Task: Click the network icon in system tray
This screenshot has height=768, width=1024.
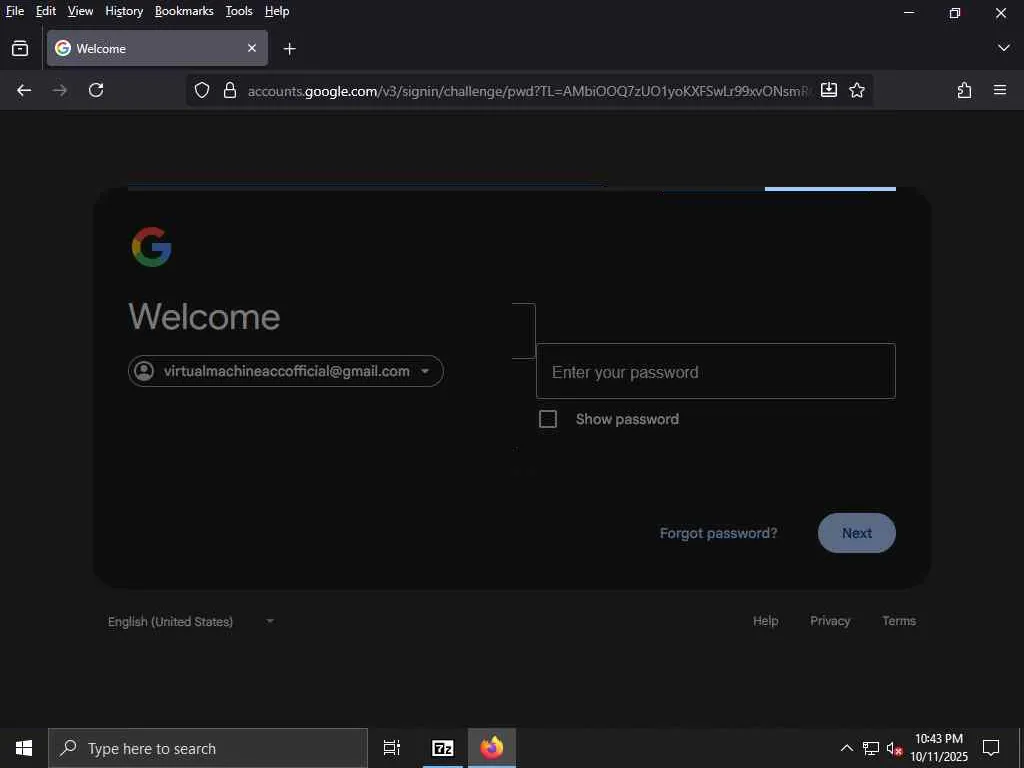Action: (871, 748)
